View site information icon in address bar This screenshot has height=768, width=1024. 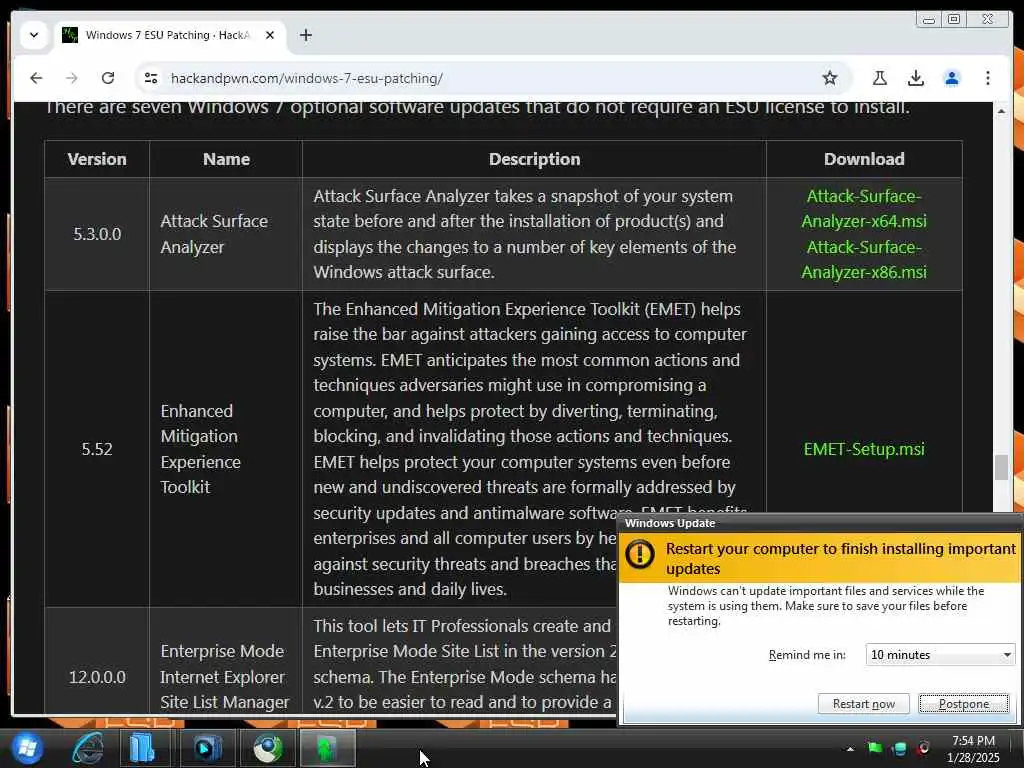(151, 78)
